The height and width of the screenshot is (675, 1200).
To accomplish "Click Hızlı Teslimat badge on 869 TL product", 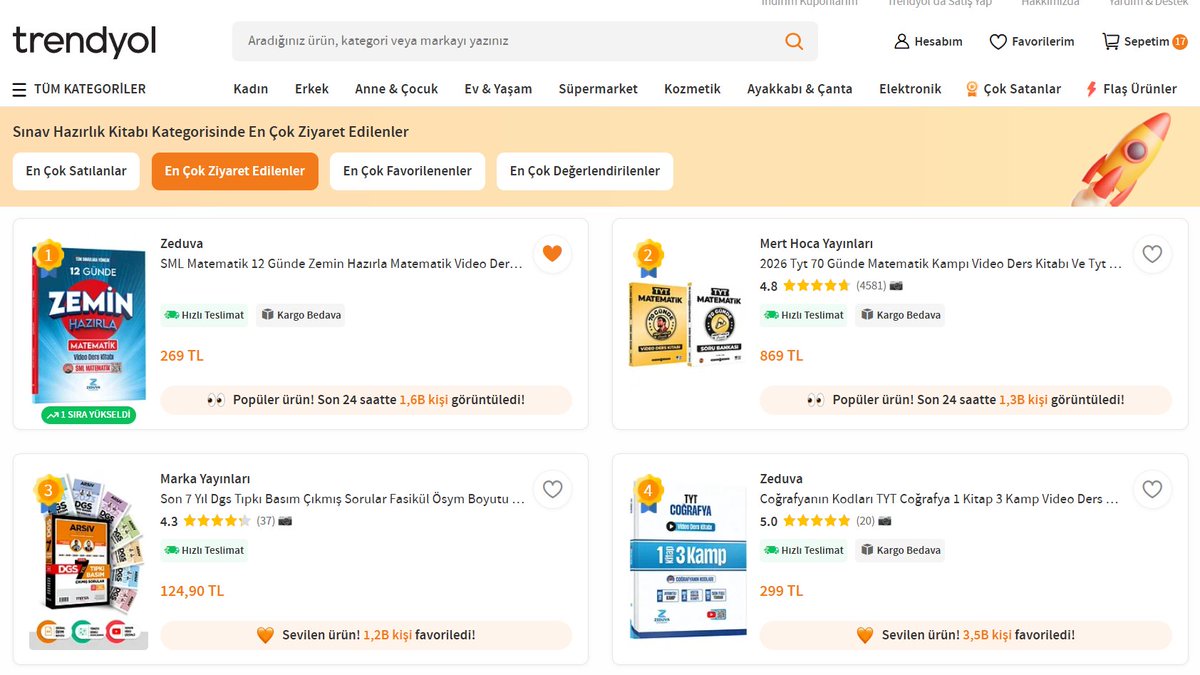I will [804, 315].
